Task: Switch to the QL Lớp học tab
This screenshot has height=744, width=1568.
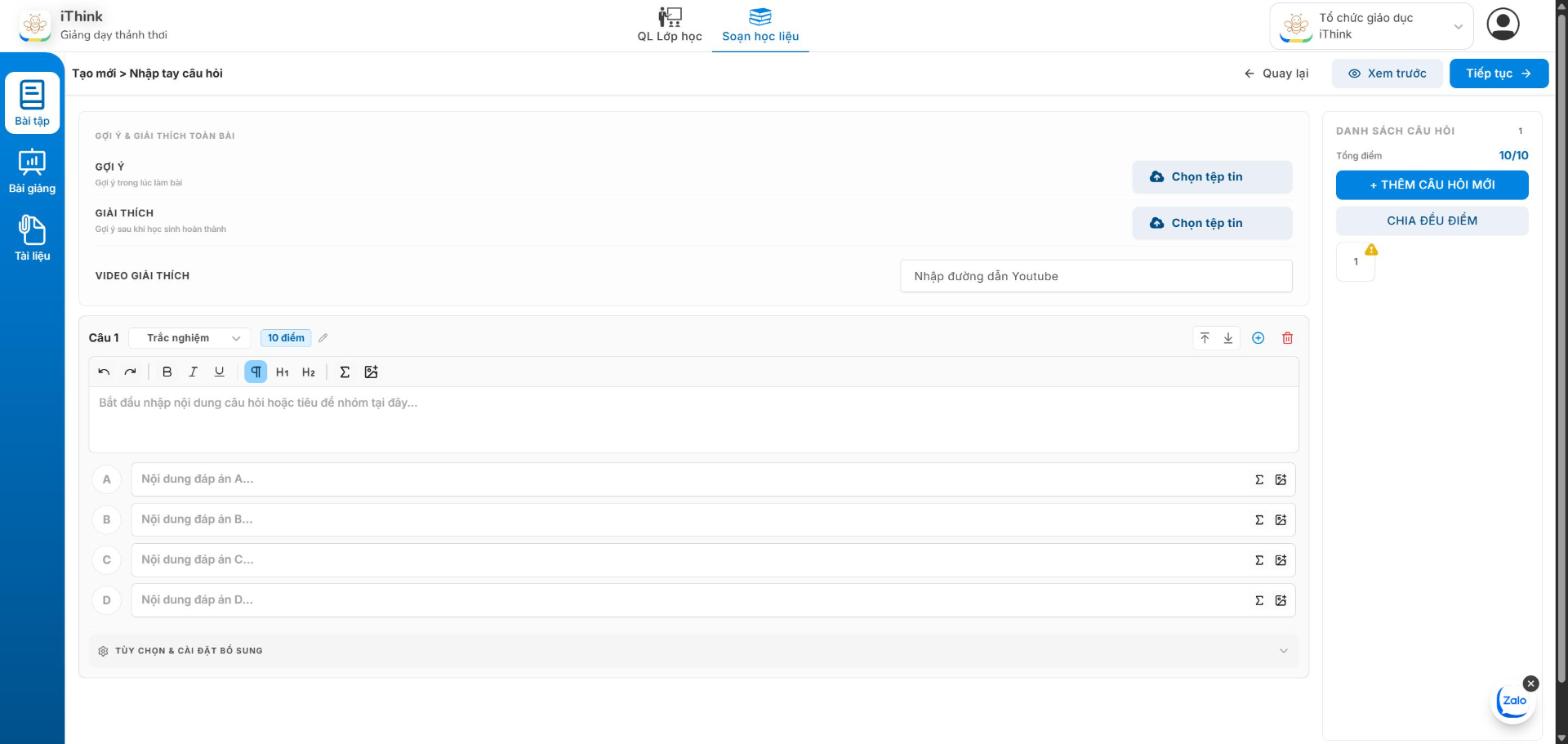Action: pos(670,26)
